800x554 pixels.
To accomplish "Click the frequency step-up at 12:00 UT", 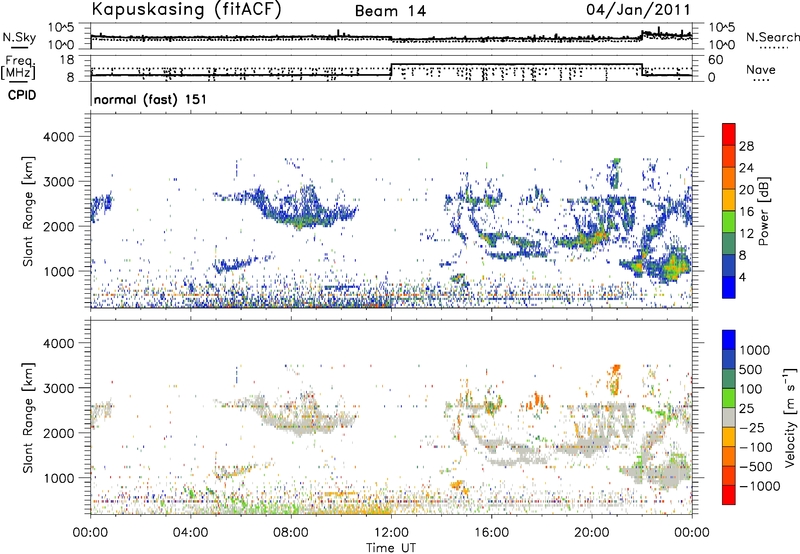I will coord(391,70).
